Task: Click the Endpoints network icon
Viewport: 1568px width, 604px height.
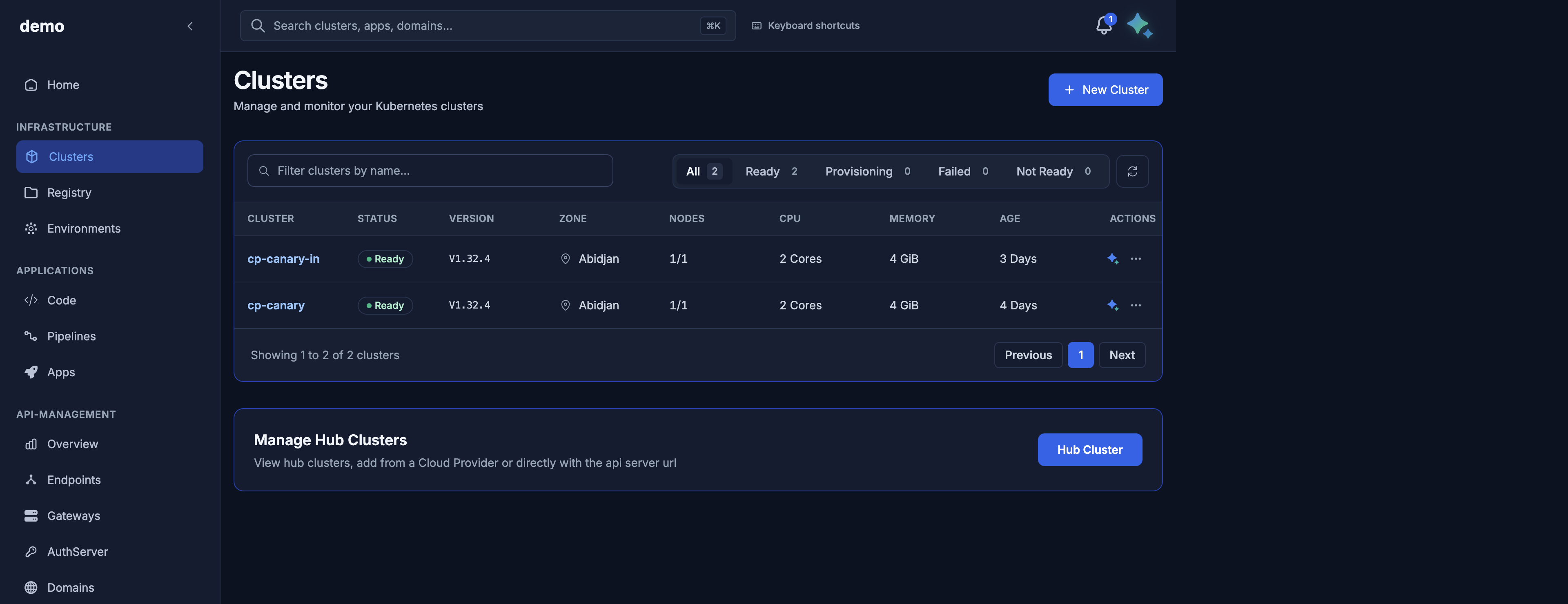Action: (31, 479)
